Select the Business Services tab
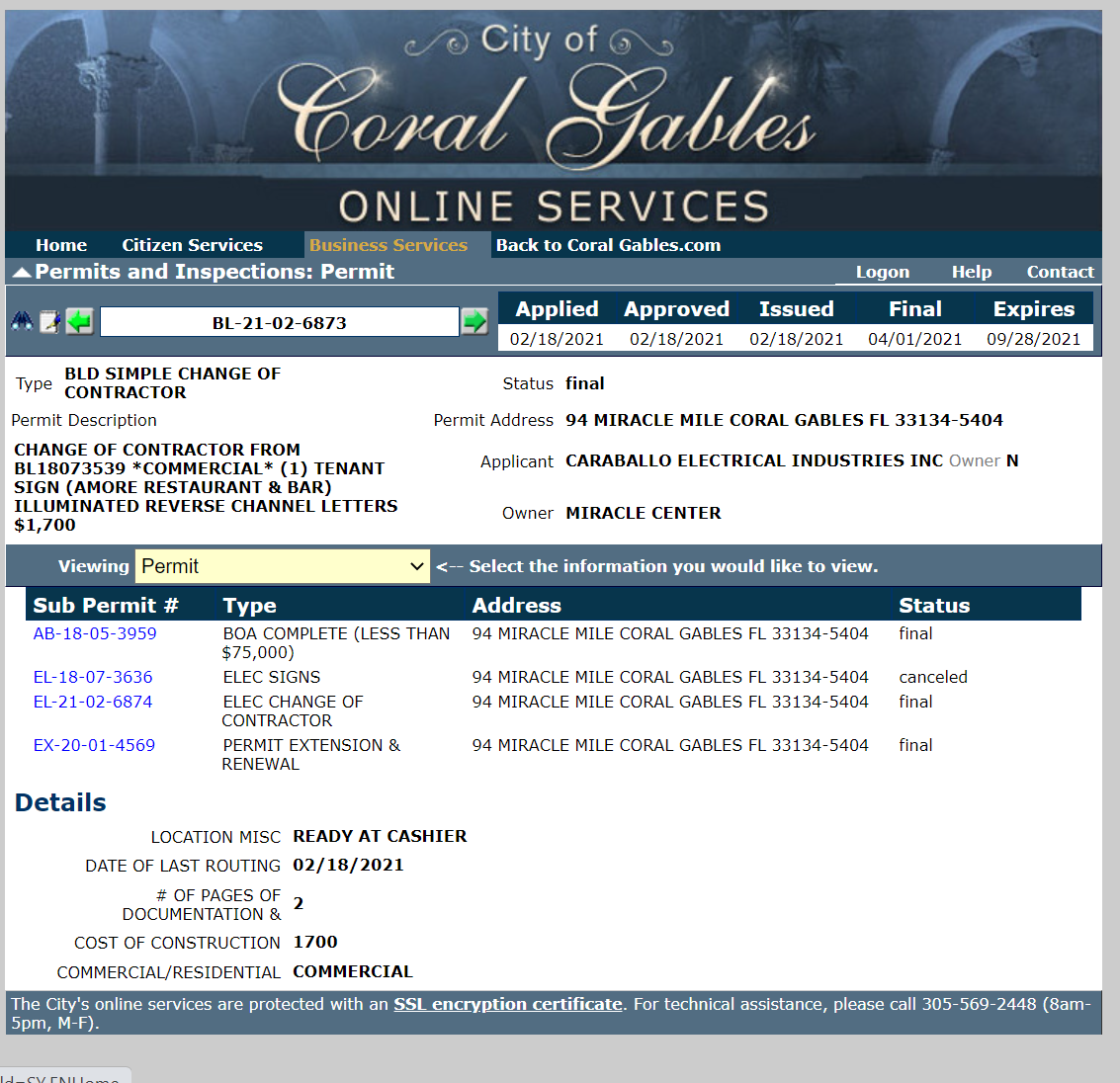Screen dimensions: 1120x1083 (388, 245)
